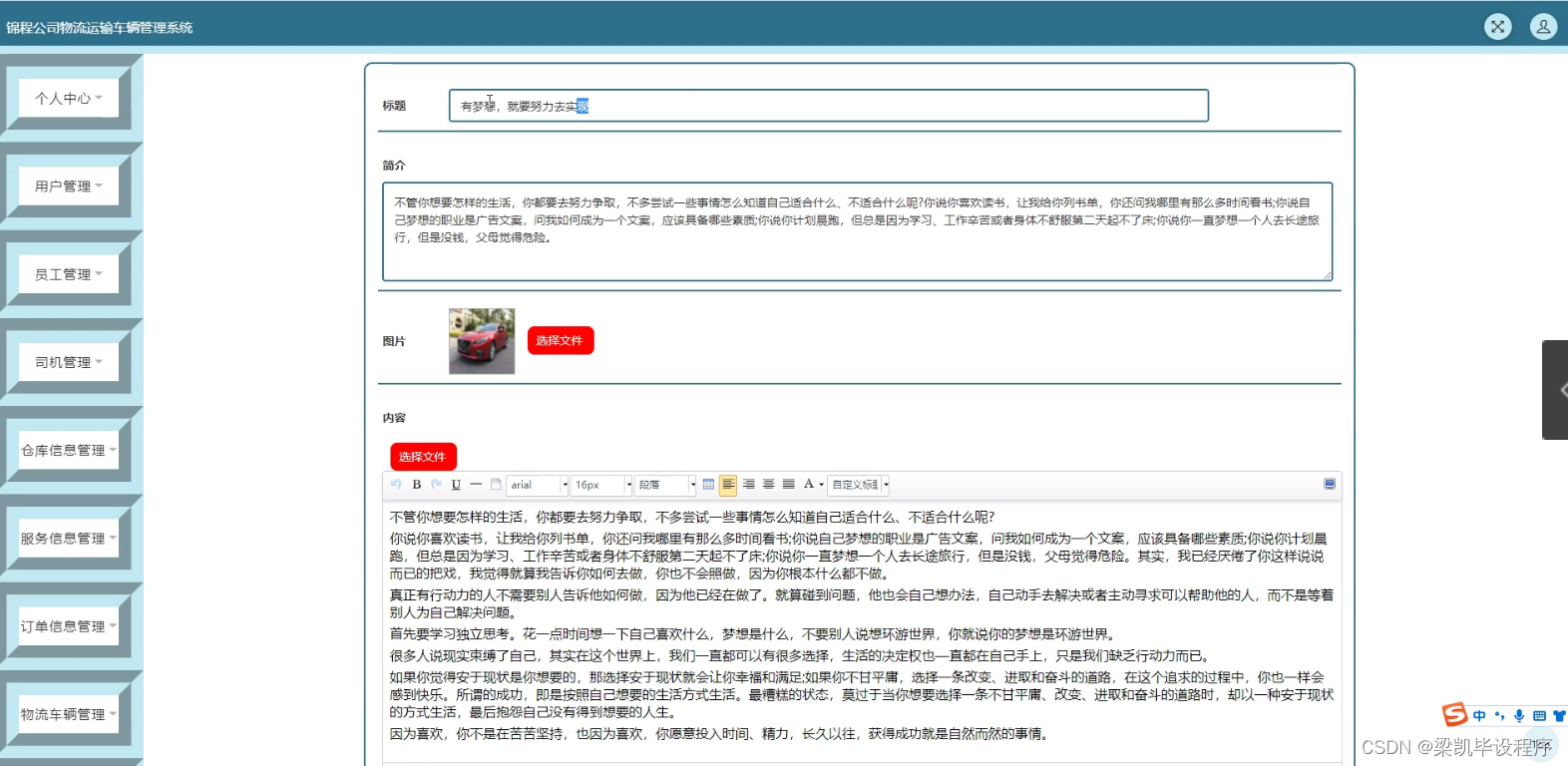This screenshot has width=1568, height=766.
Task: Click the 标题 title input field
Action: click(829, 106)
